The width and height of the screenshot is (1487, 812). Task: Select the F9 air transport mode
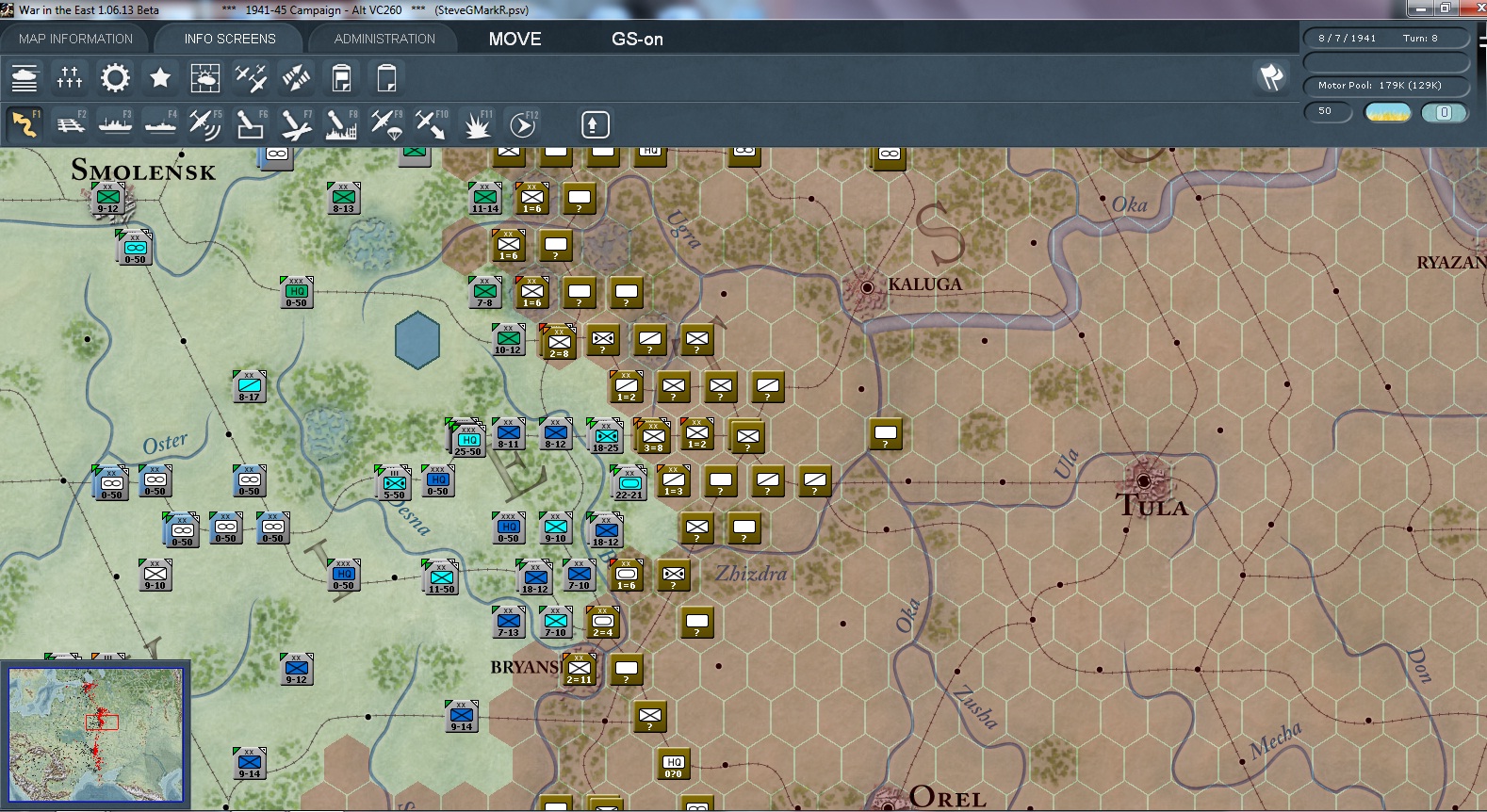click(386, 123)
